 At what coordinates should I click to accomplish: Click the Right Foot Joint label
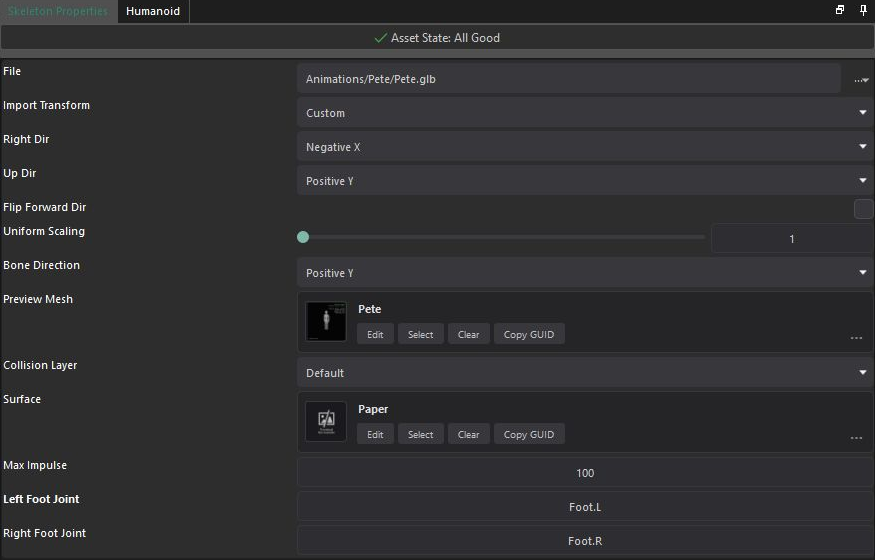coord(45,533)
